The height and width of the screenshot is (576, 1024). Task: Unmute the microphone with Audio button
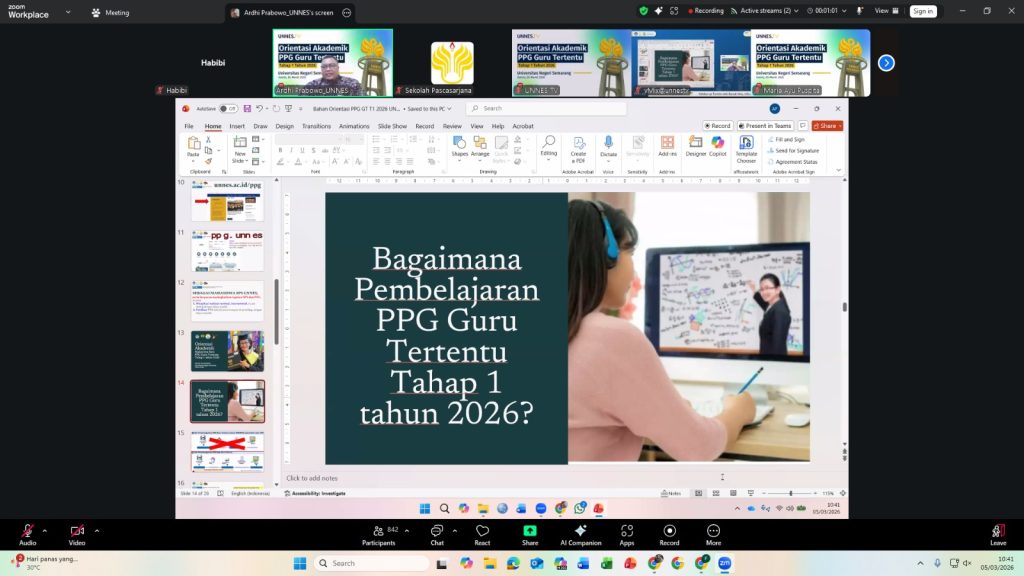27,534
